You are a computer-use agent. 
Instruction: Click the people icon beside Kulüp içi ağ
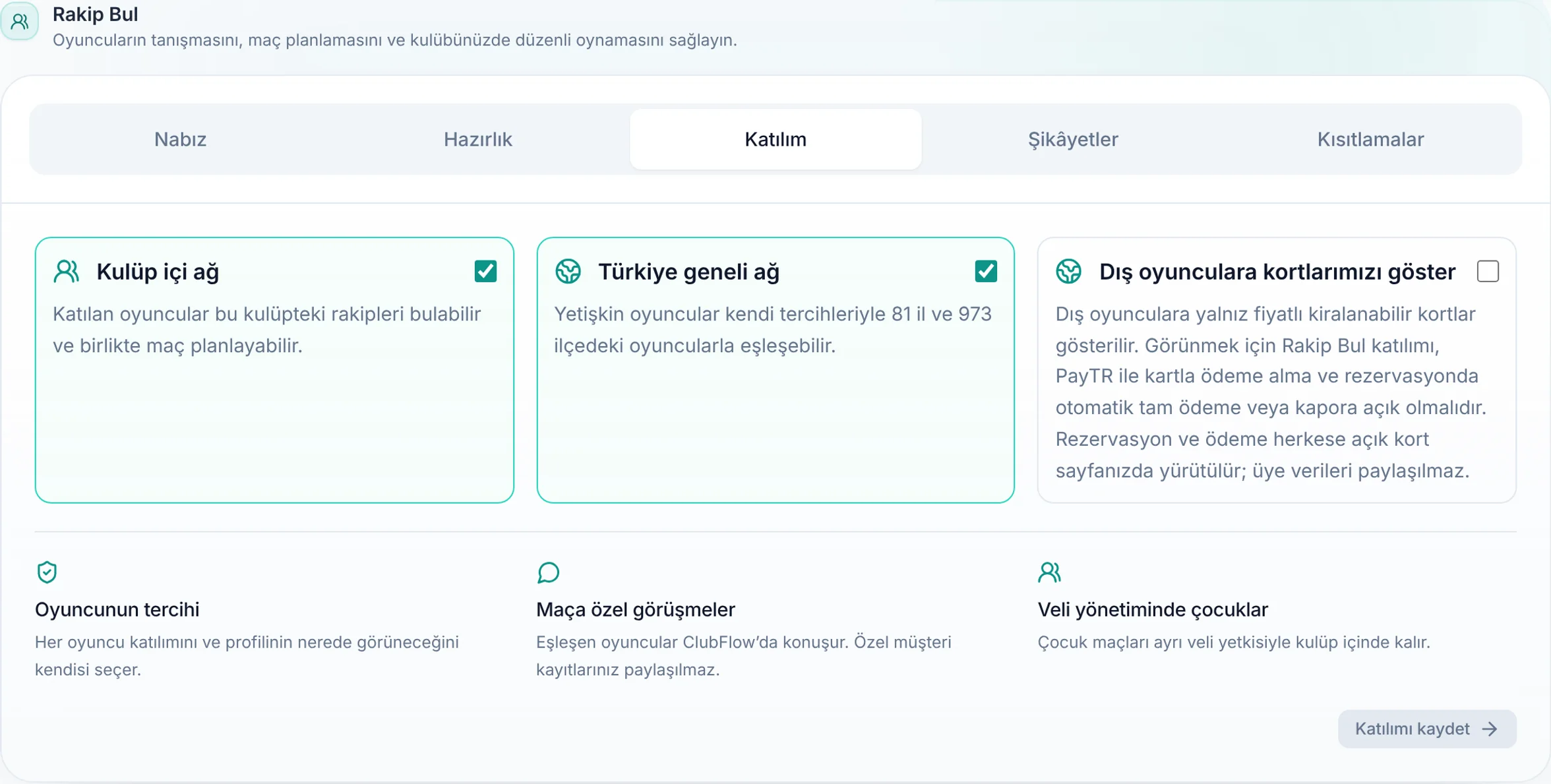pyautogui.click(x=67, y=272)
